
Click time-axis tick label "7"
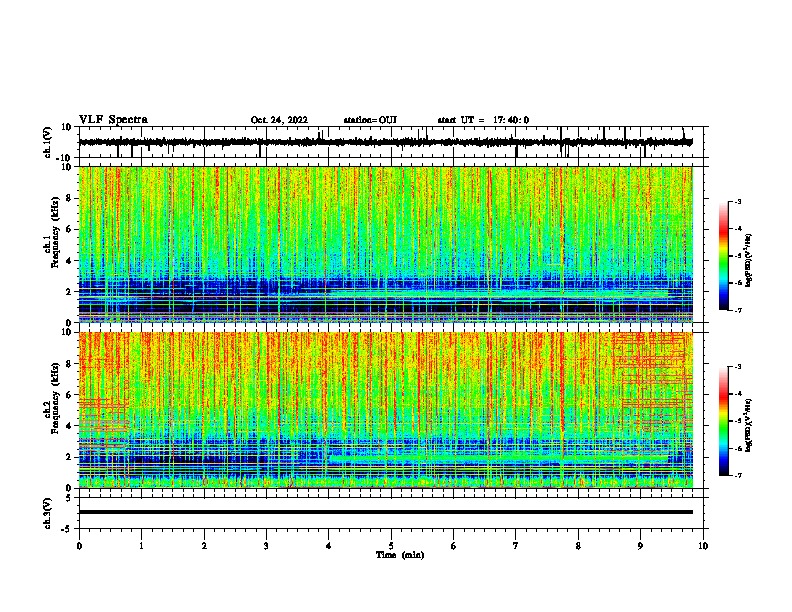click(x=516, y=546)
